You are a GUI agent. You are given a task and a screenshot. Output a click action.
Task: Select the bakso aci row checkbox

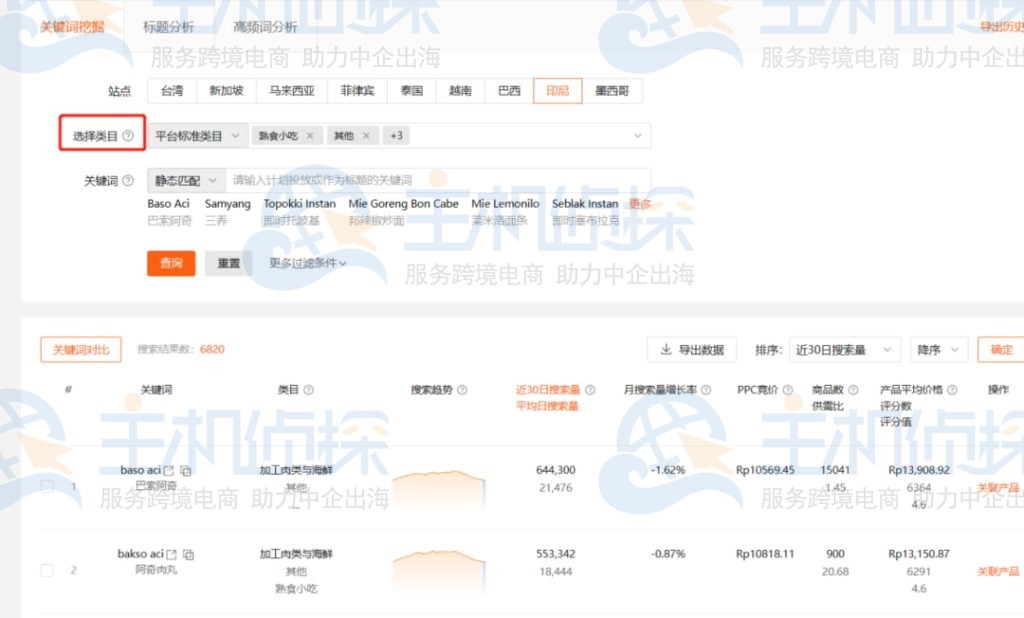tap(46, 570)
